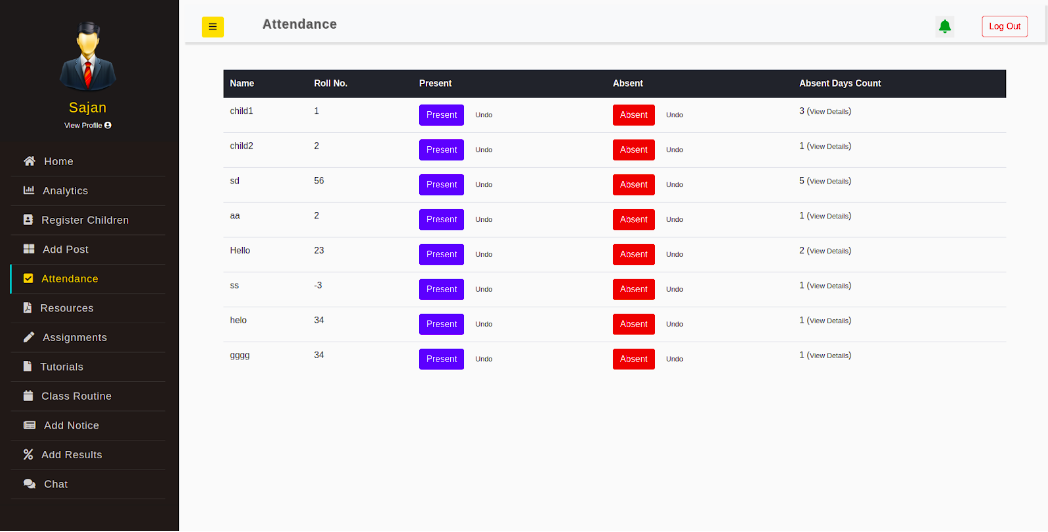Undo the Present mark for Hello

pos(484,255)
